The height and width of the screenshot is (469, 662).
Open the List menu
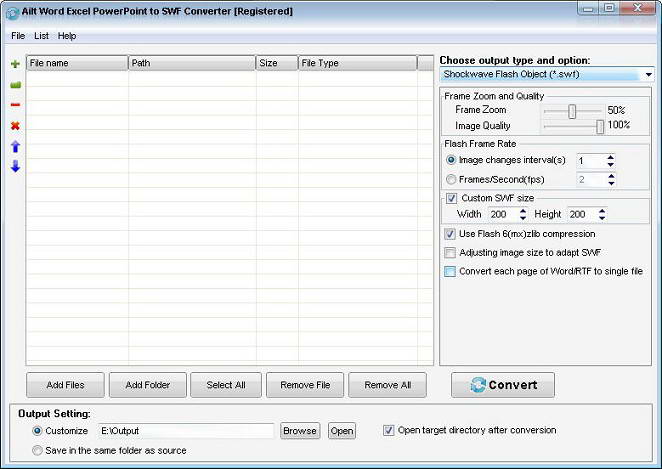tap(41, 36)
